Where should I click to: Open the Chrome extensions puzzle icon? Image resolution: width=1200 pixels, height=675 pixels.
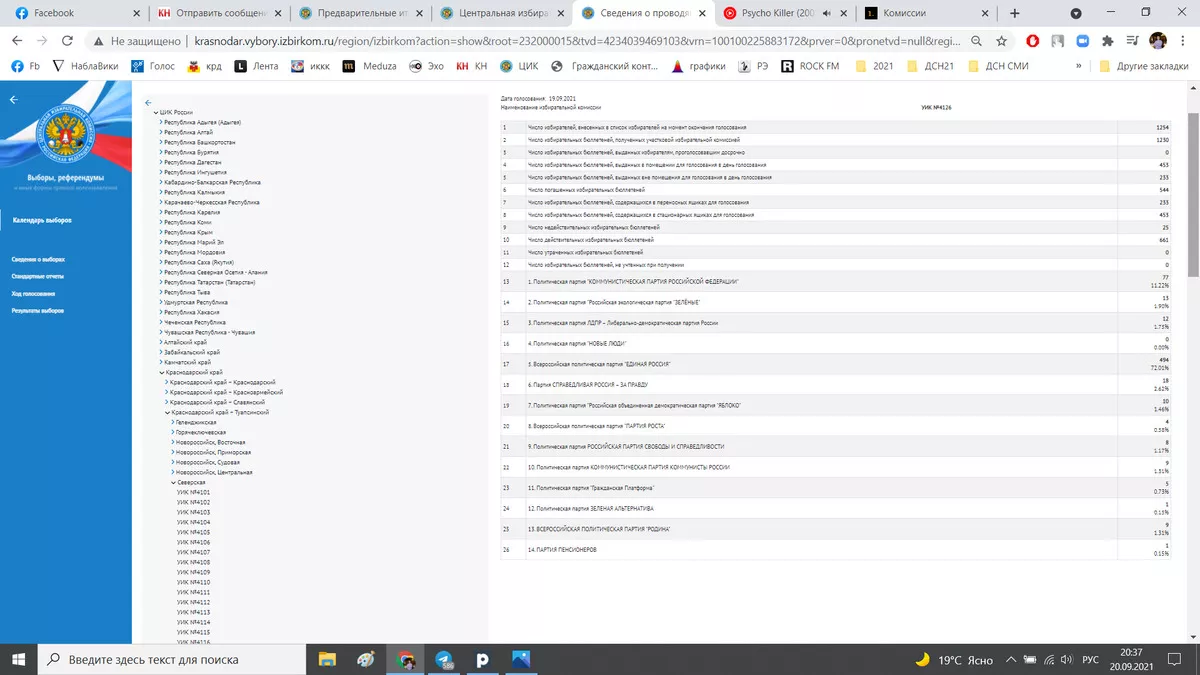[x=1107, y=41]
